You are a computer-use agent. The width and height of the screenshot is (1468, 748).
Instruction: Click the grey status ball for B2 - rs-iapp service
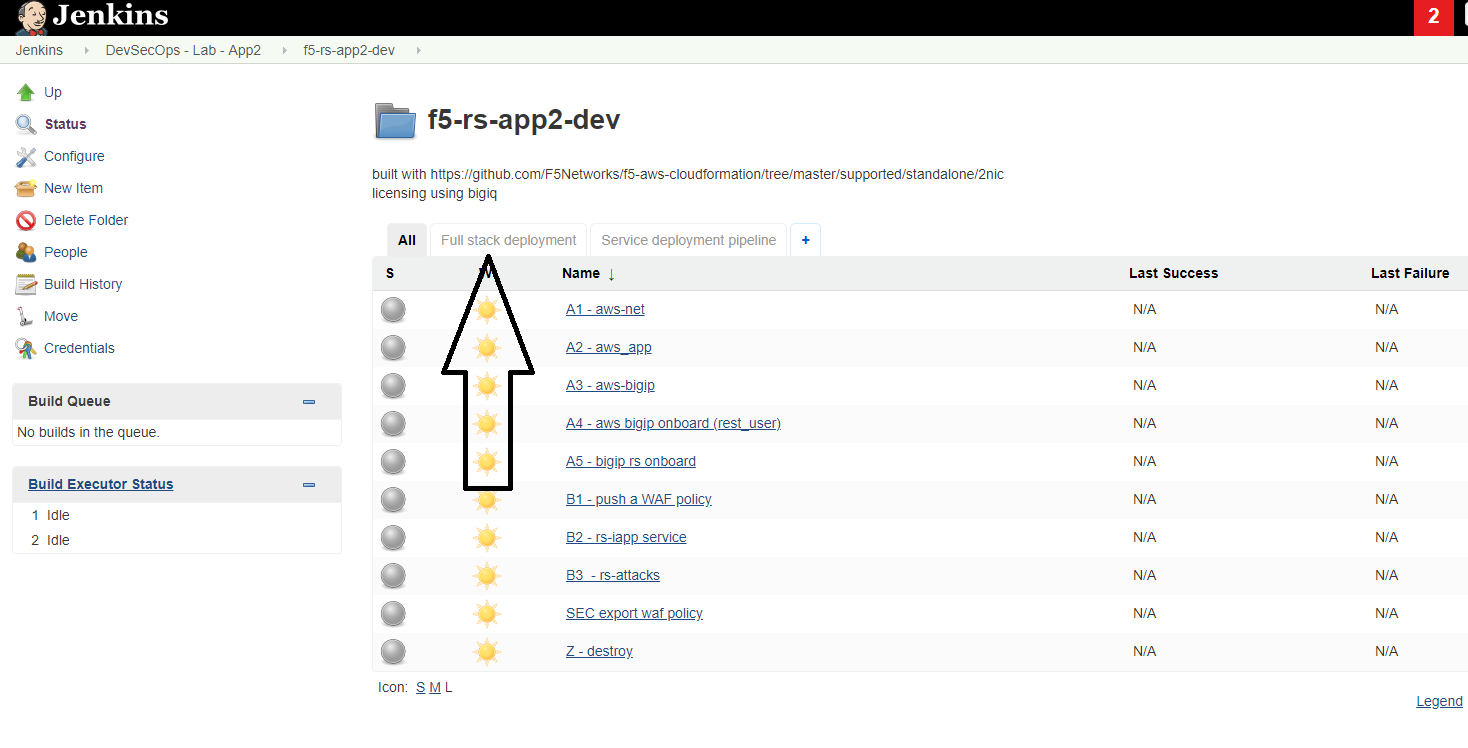pos(393,537)
